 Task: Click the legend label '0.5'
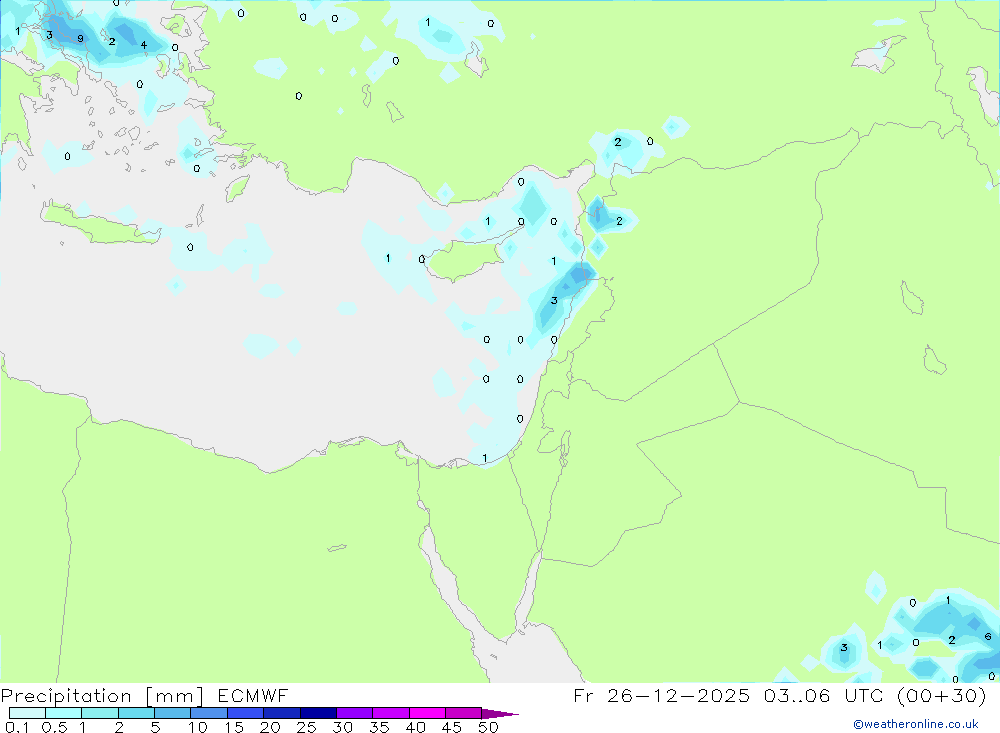pos(55,727)
